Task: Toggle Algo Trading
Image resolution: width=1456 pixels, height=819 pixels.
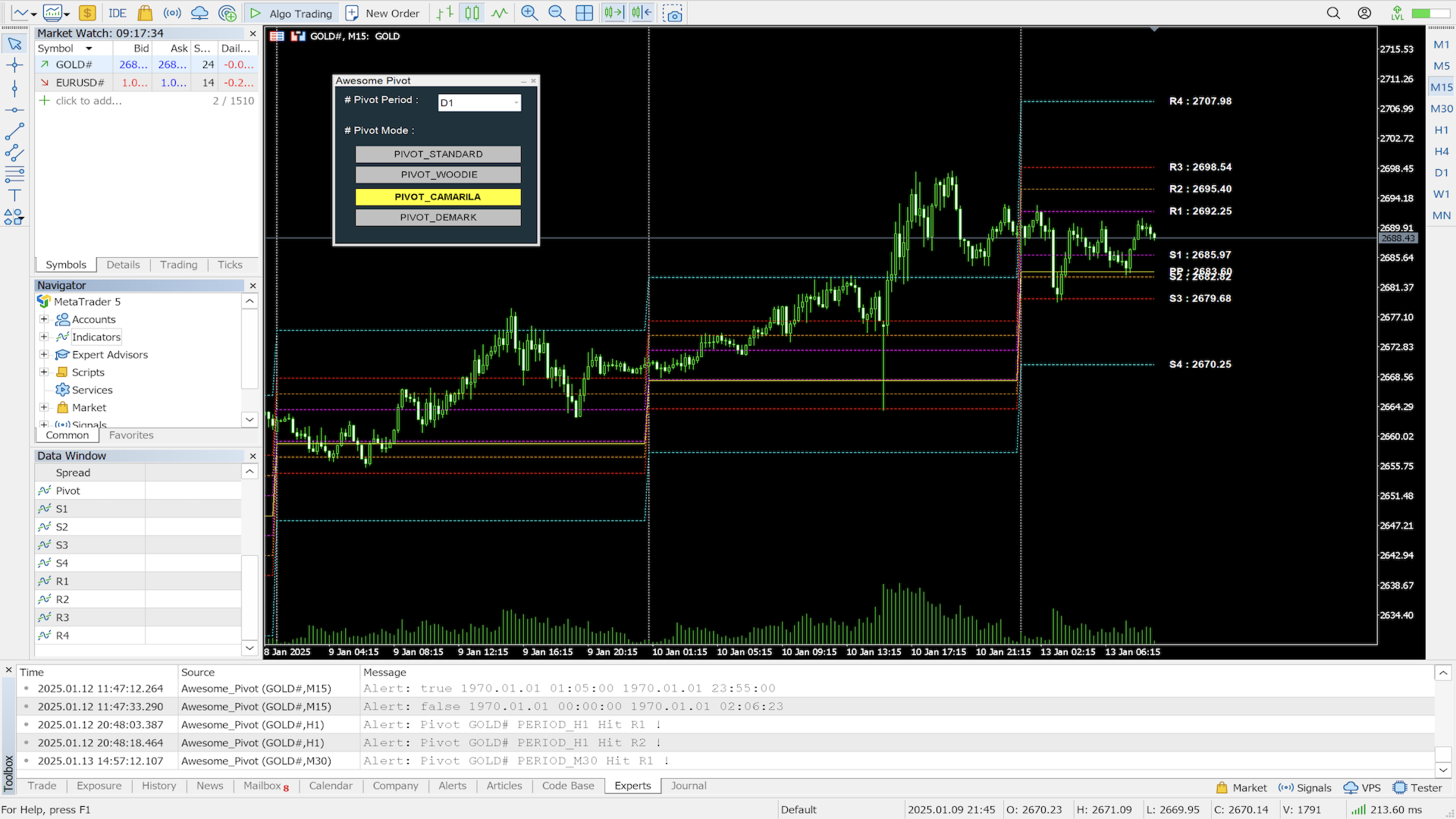Action: pos(291,13)
